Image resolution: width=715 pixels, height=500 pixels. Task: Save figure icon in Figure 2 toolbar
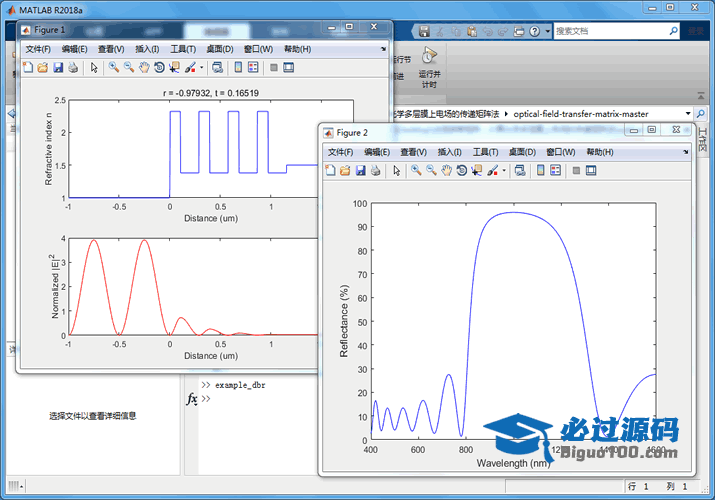point(360,170)
